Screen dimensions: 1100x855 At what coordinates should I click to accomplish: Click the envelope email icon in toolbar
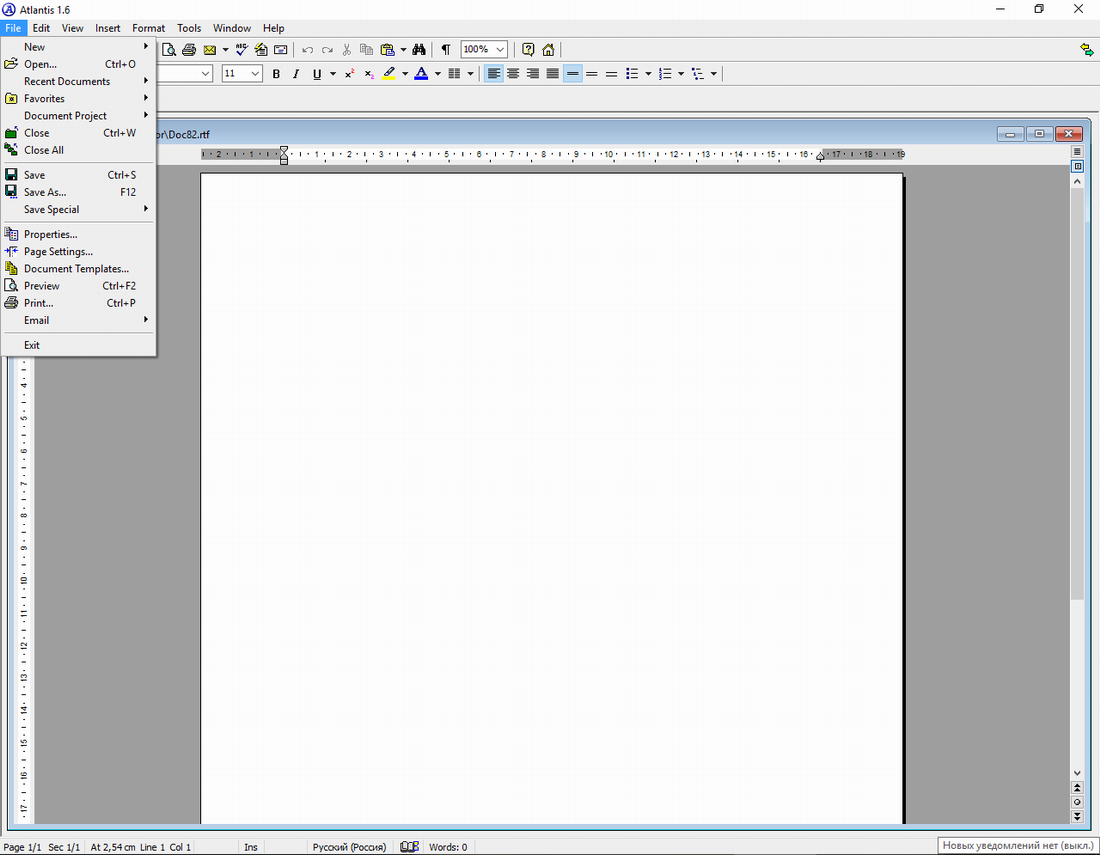coord(209,50)
